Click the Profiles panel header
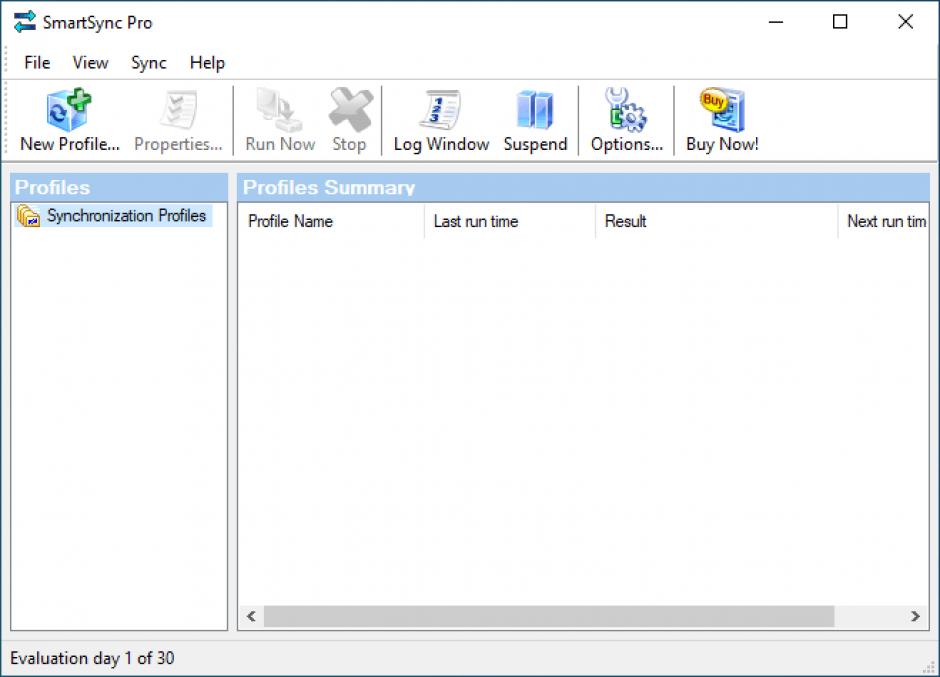This screenshot has width=940, height=677. 119,188
